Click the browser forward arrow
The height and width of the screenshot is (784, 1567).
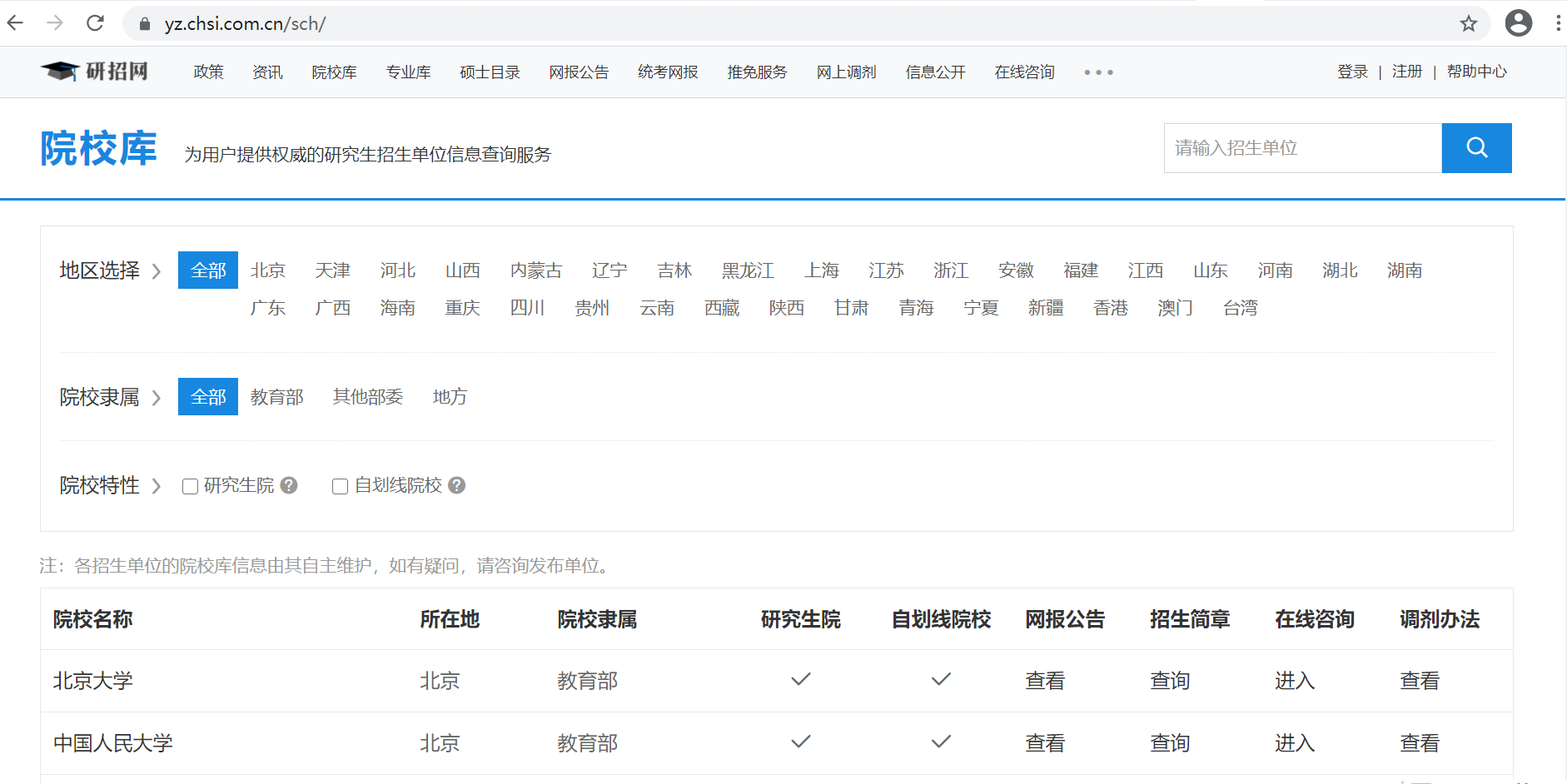click(x=55, y=22)
